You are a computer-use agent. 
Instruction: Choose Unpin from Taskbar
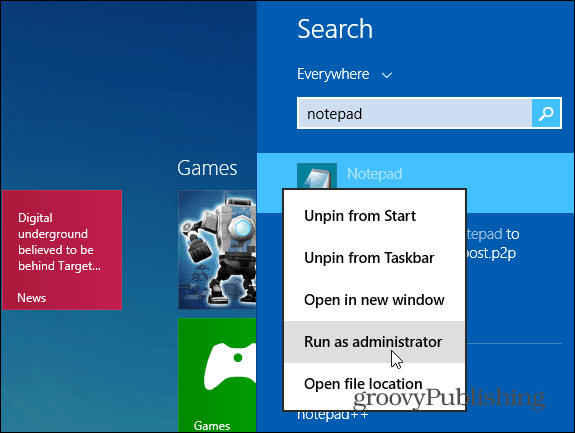tap(374, 258)
